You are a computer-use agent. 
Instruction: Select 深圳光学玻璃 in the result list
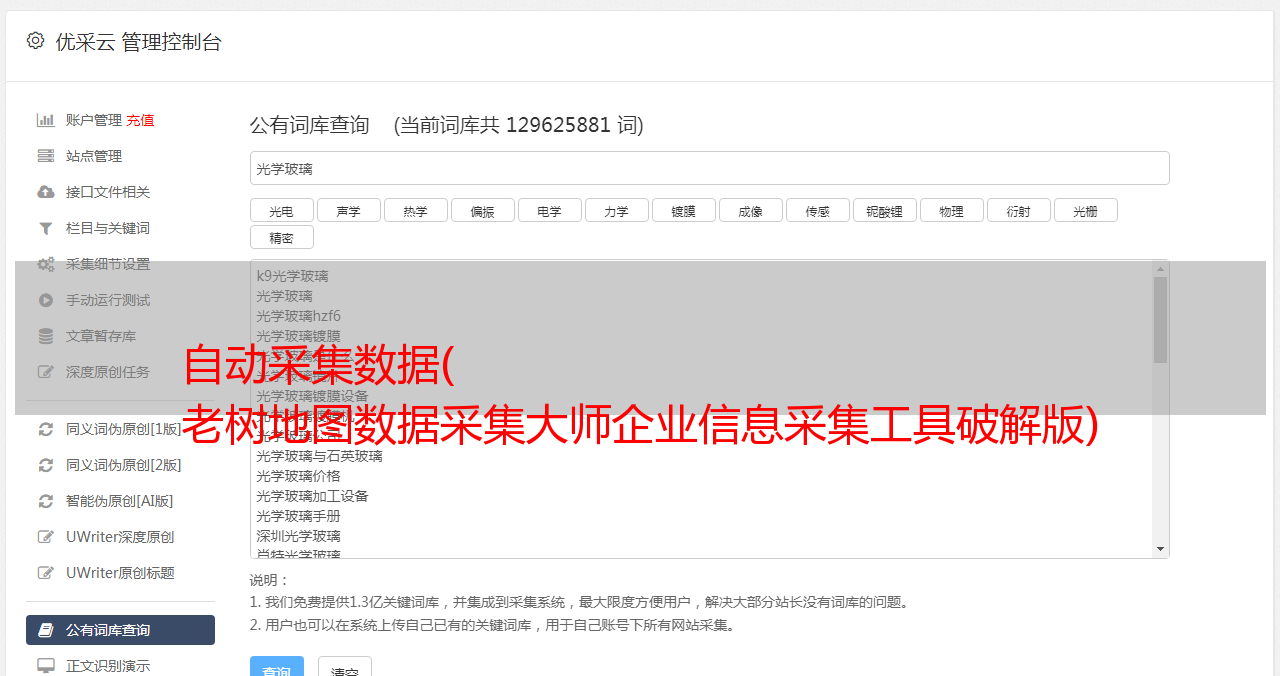click(x=298, y=536)
